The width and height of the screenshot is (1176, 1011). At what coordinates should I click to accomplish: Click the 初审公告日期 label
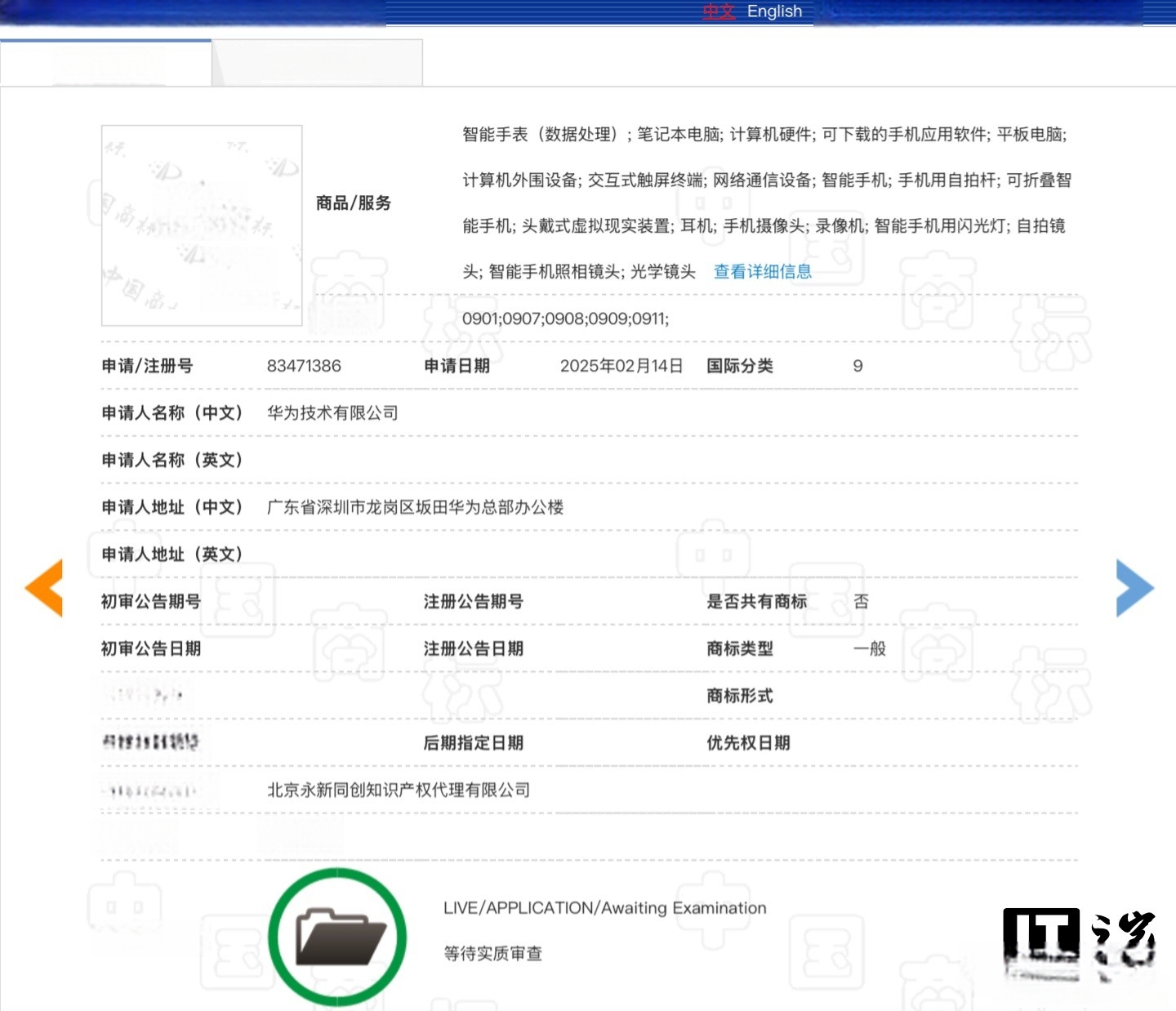(x=151, y=649)
